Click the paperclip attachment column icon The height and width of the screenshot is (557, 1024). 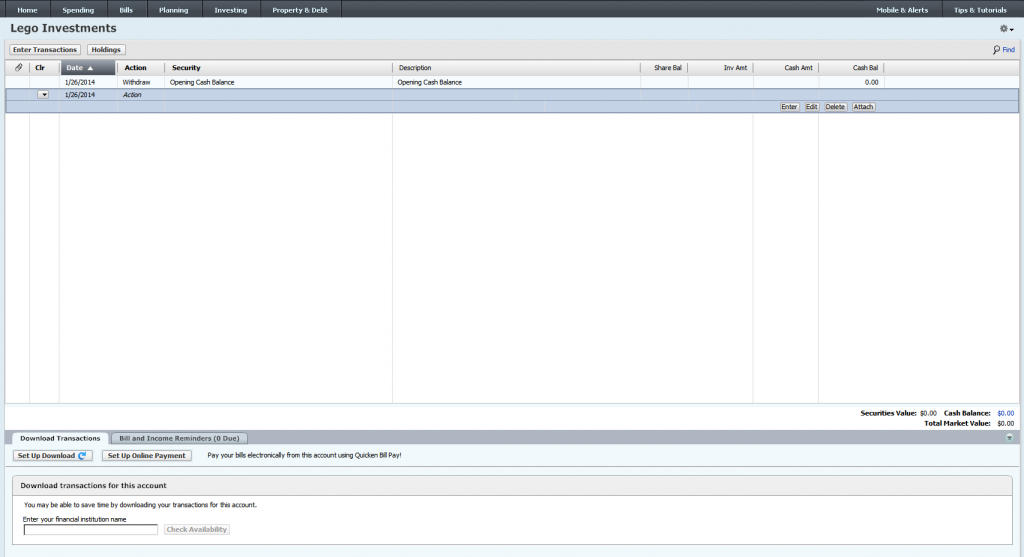tap(18, 67)
